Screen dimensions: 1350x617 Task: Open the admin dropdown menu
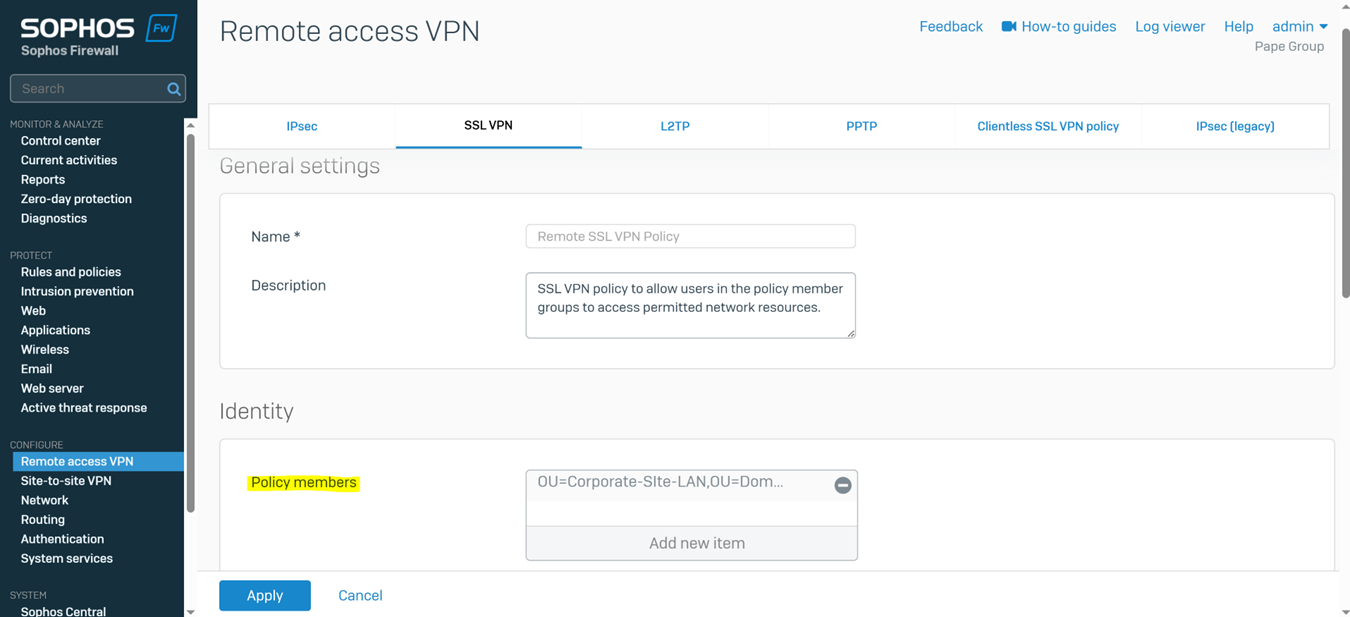(1300, 26)
